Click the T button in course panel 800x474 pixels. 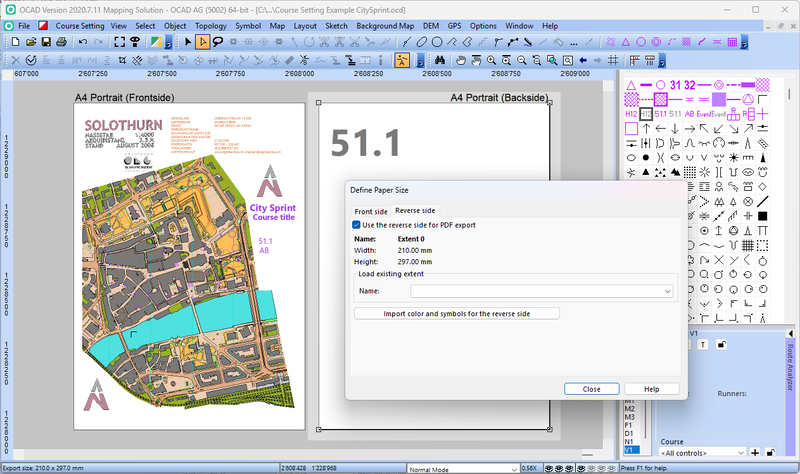tap(703, 345)
